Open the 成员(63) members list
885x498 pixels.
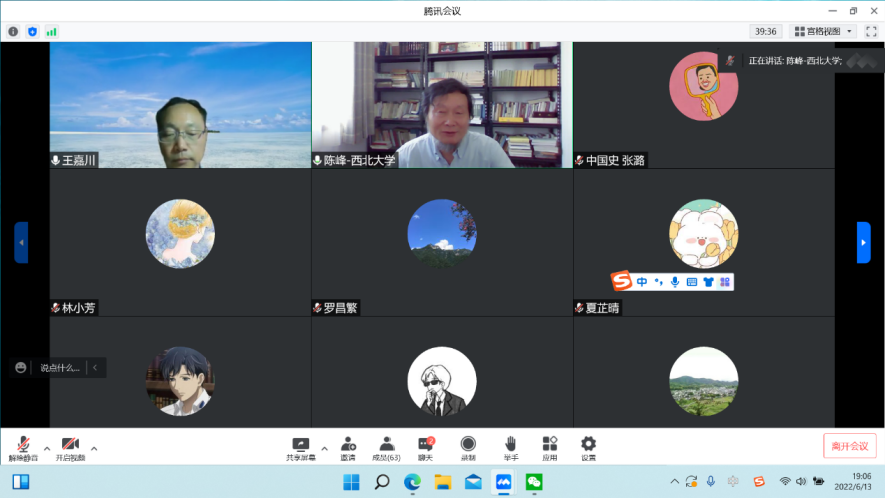[386, 446]
